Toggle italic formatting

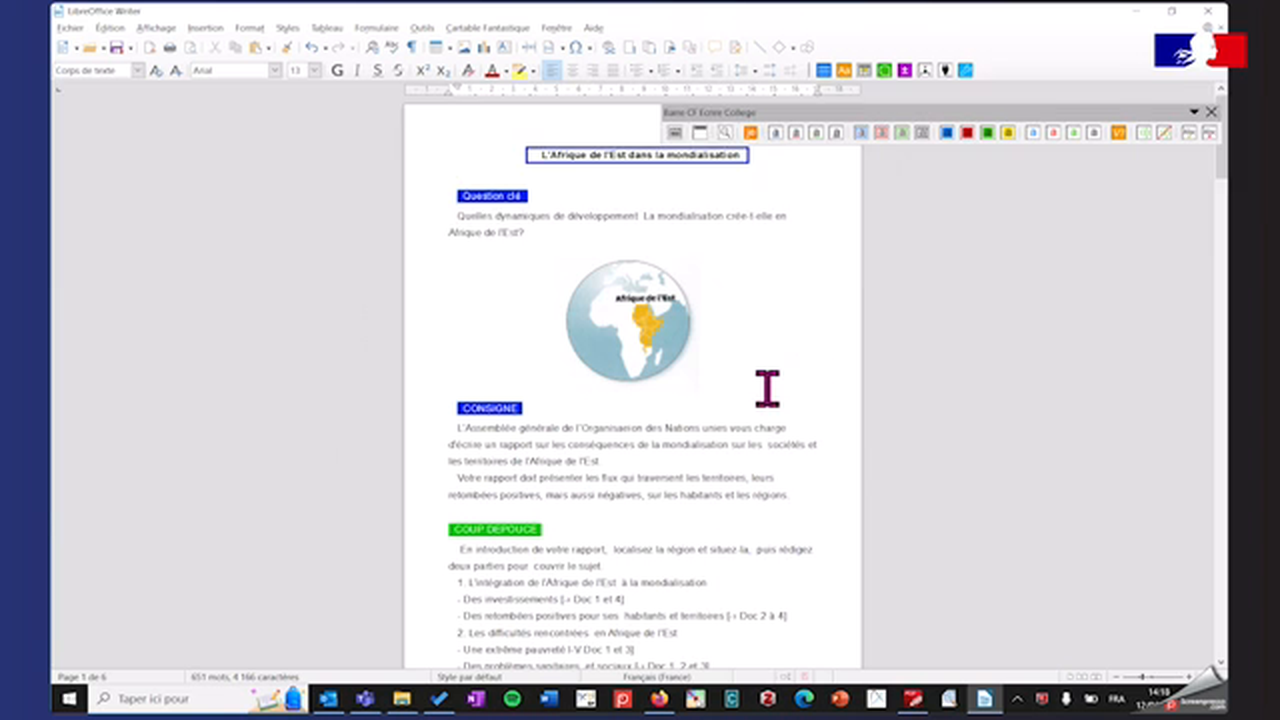pos(356,70)
